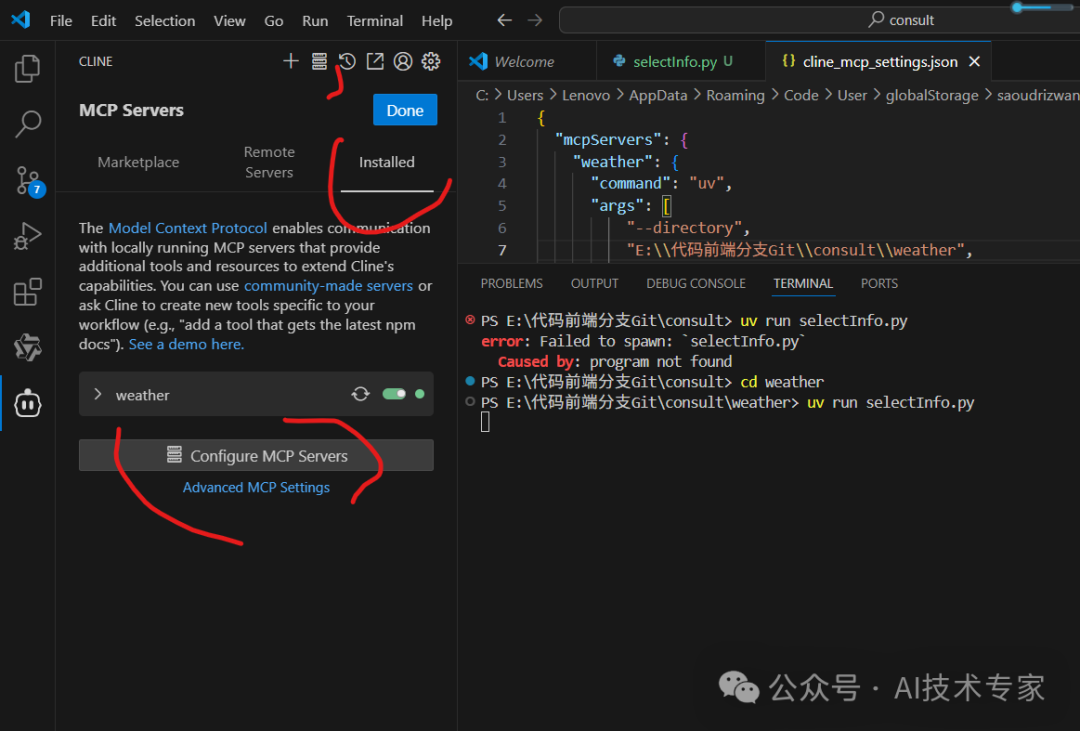This screenshot has width=1080, height=731.
Task: Open the OUTPUT panel tab
Action: pos(594,283)
